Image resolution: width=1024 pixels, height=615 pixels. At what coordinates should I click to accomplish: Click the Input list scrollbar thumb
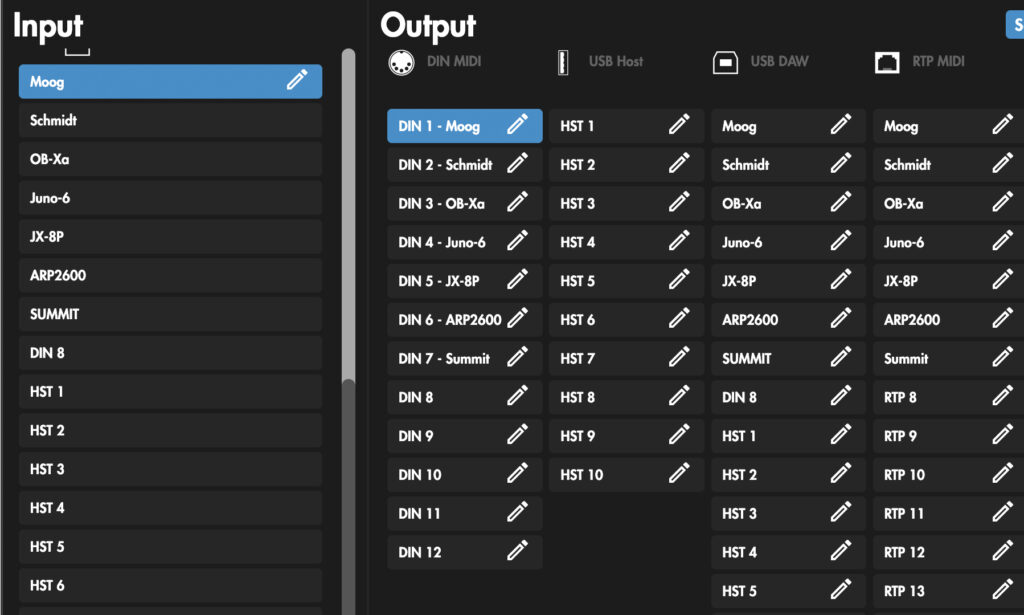(x=349, y=215)
